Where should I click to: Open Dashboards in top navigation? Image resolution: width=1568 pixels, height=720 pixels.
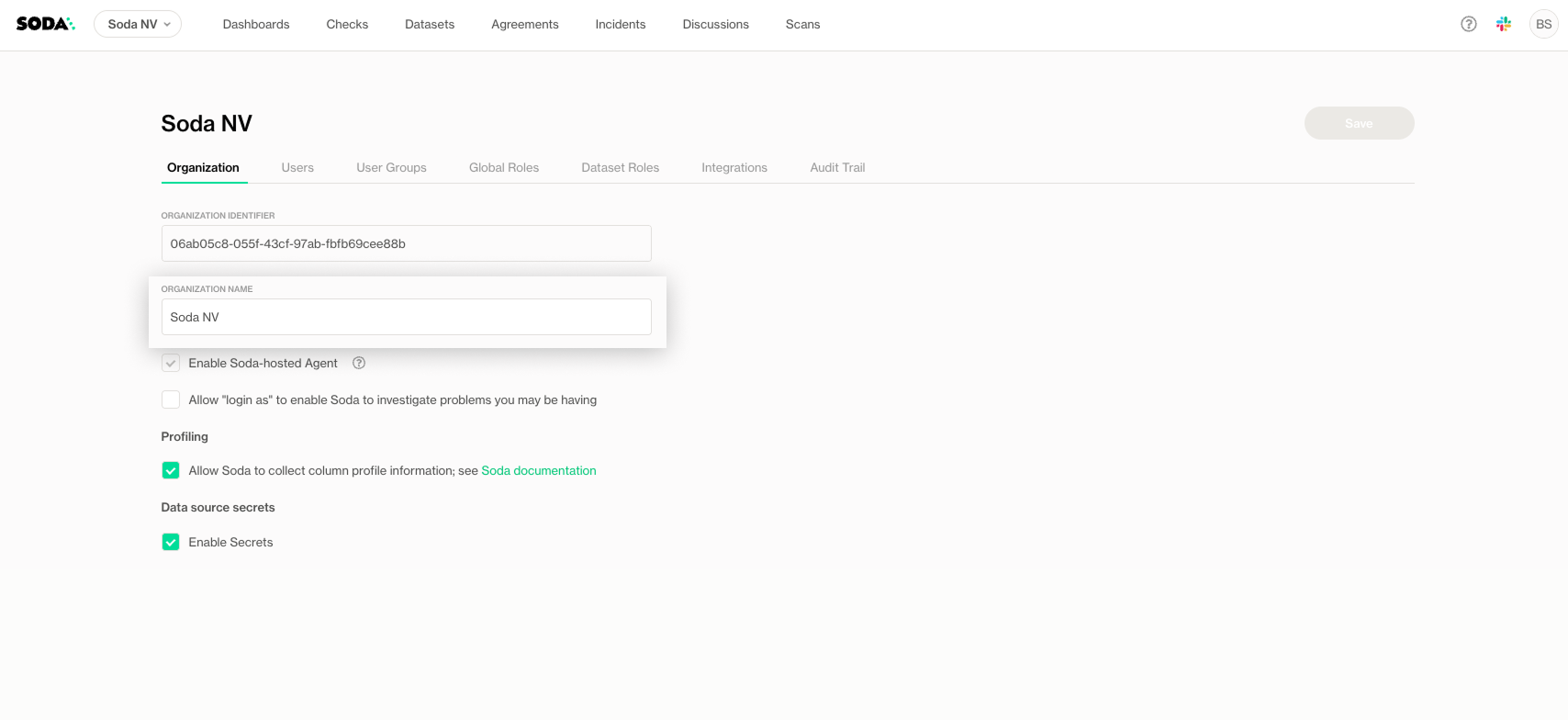click(x=256, y=24)
